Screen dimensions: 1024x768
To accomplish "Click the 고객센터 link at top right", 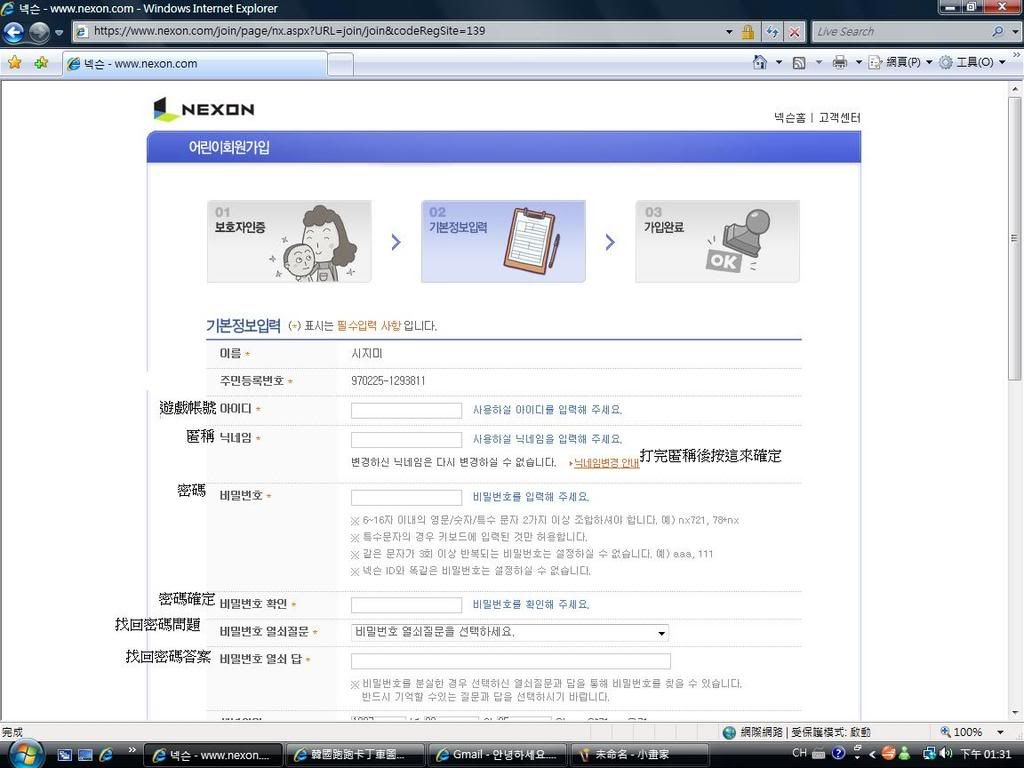I will (840, 117).
